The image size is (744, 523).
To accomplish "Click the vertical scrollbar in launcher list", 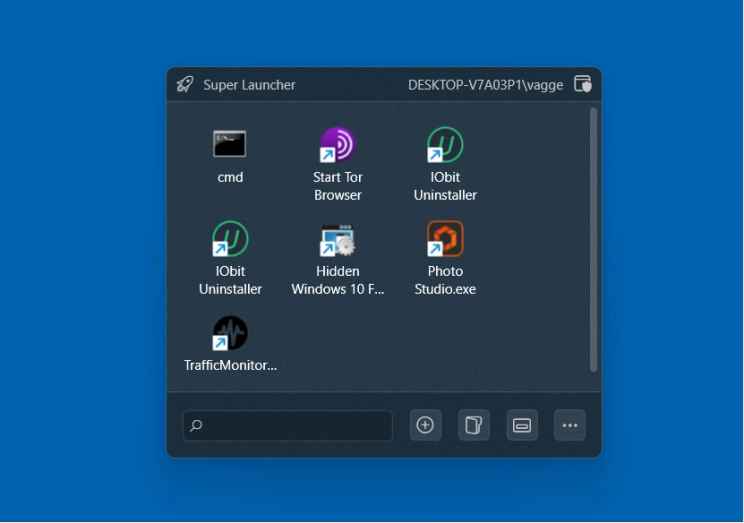I will (593, 239).
